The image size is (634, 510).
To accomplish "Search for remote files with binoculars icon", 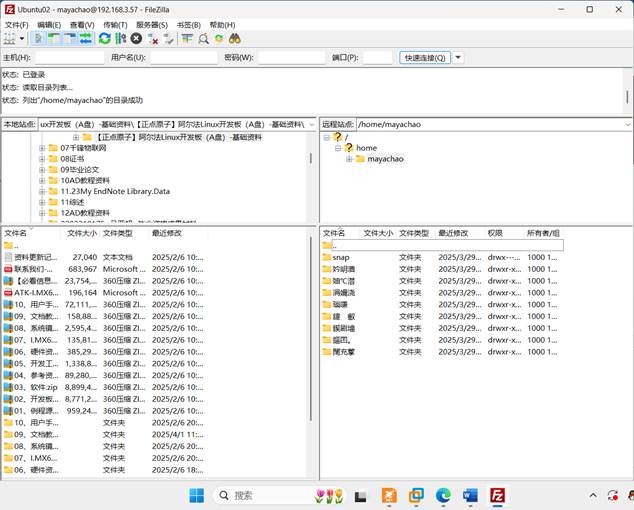I will pos(235,39).
